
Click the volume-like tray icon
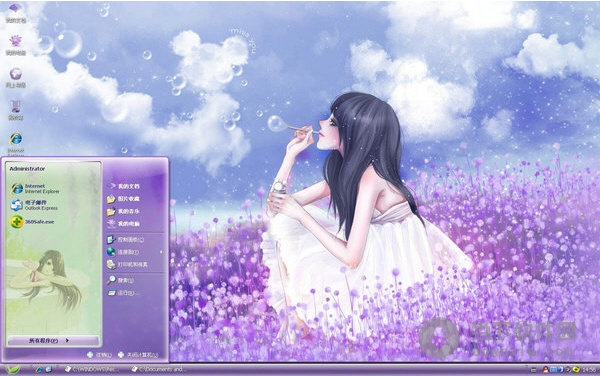568,370
